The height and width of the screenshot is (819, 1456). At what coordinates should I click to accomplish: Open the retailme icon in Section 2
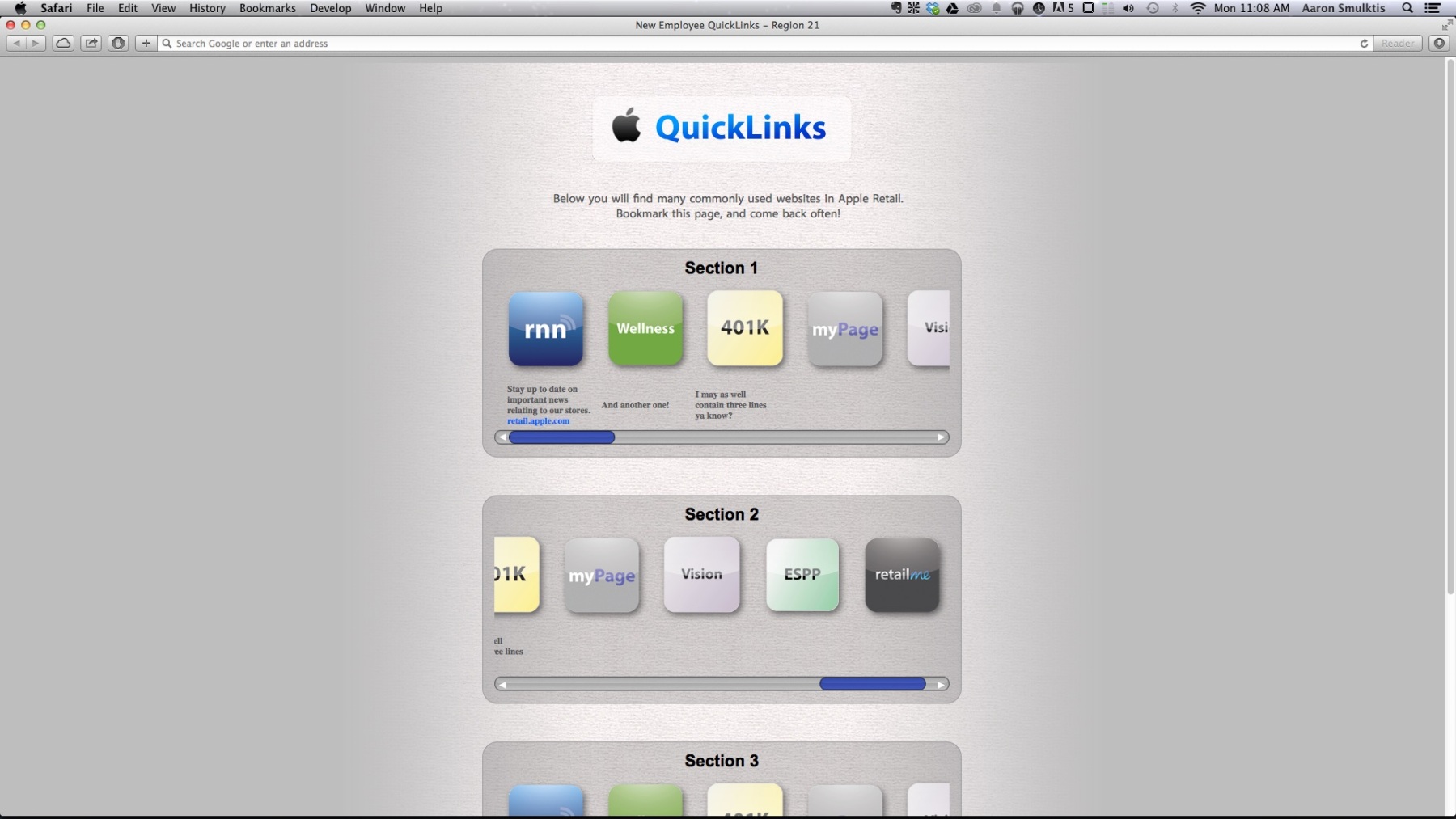tap(901, 575)
